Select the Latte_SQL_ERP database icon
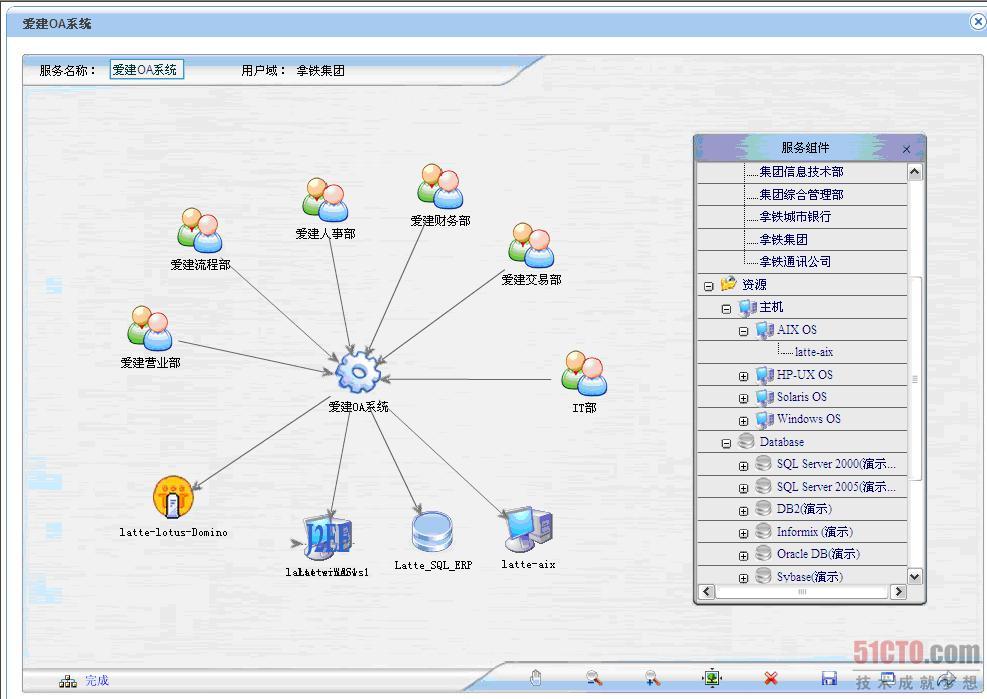This screenshot has width=987, height=699. (x=432, y=532)
